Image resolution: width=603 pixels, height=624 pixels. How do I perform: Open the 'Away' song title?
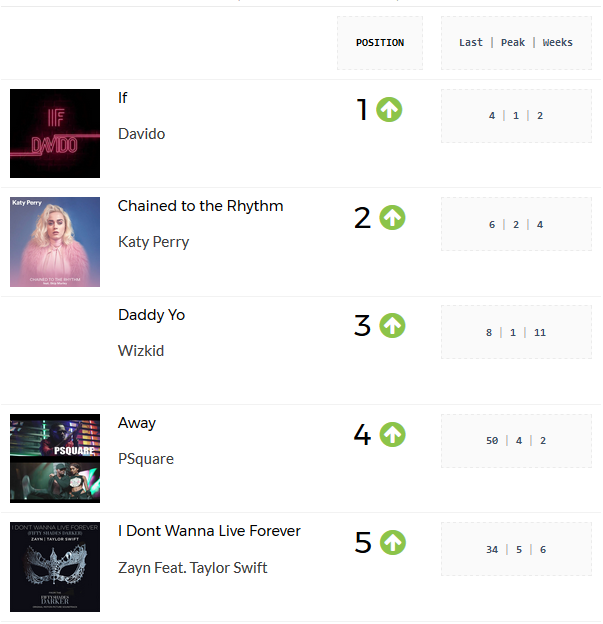click(x=137, y=423)
